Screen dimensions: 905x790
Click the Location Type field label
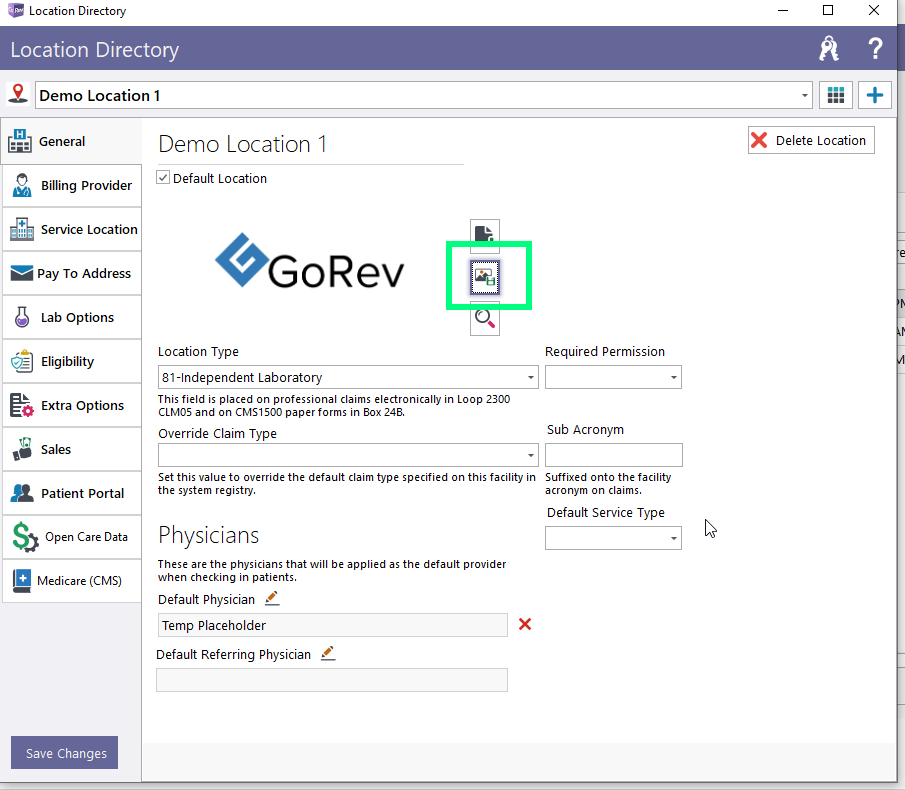point(198,351)
